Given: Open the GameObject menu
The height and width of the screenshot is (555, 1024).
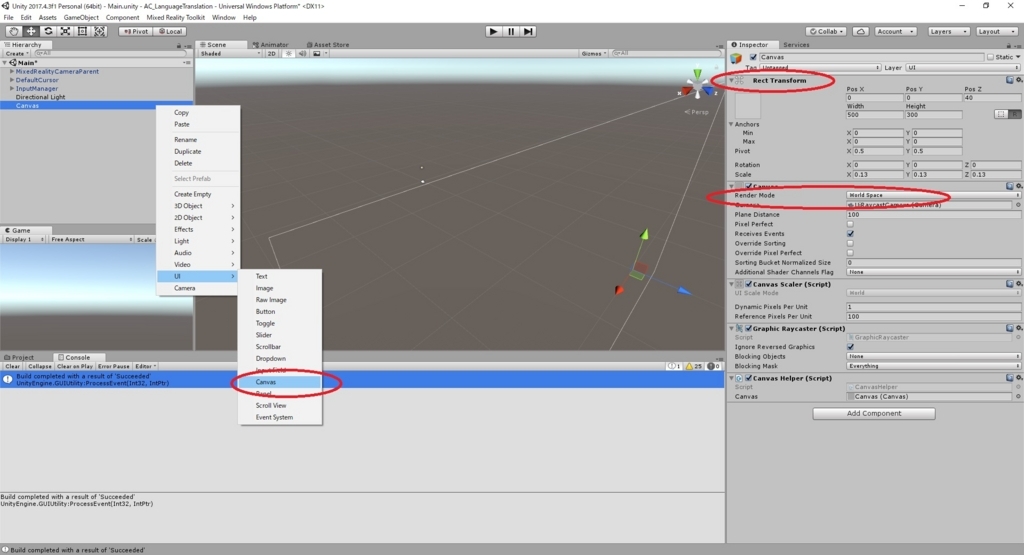Looking at the screenshot, I should click(x=81, y=18).
